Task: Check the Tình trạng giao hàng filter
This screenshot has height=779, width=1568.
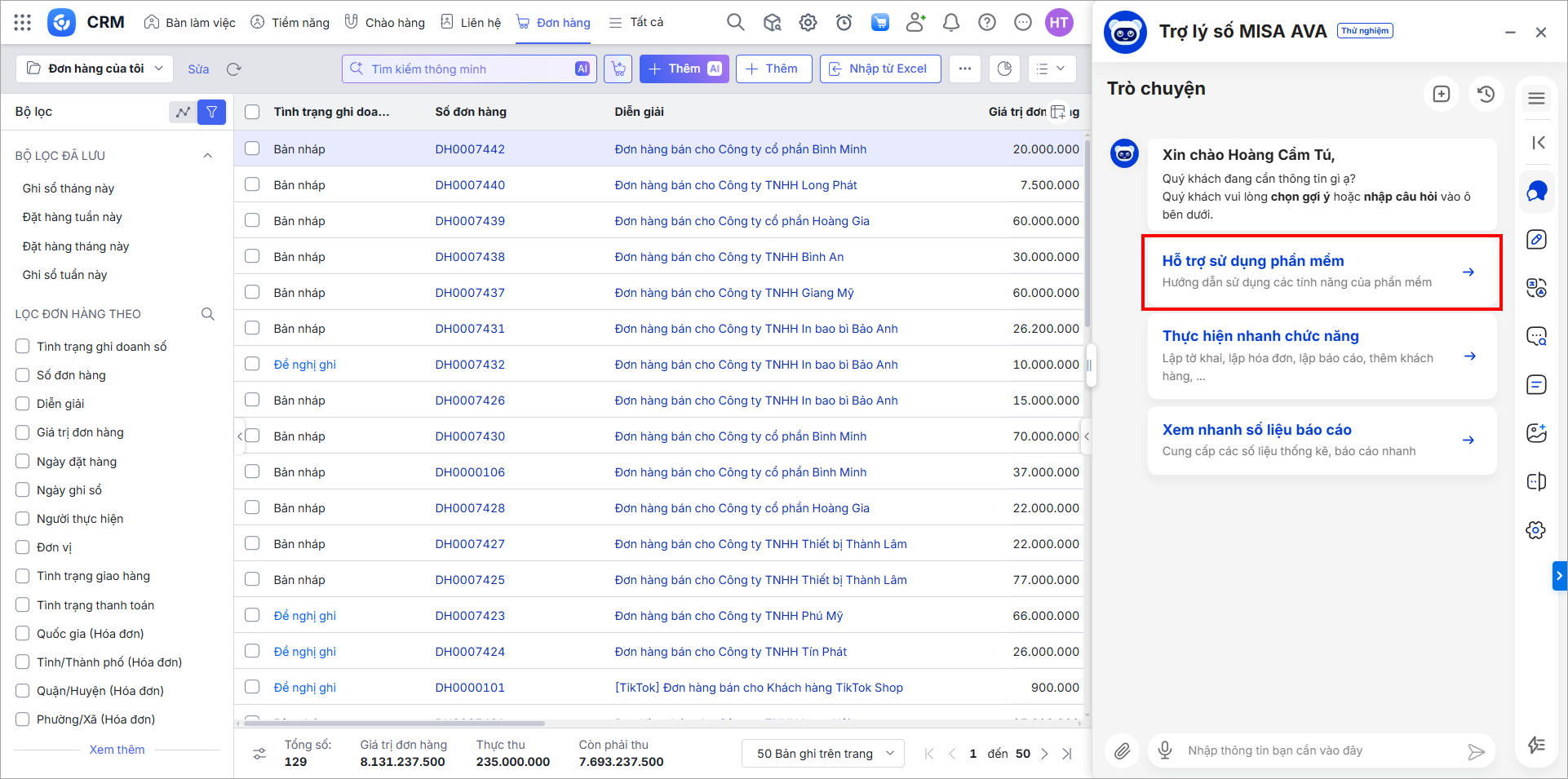Action: click(23, 576)
